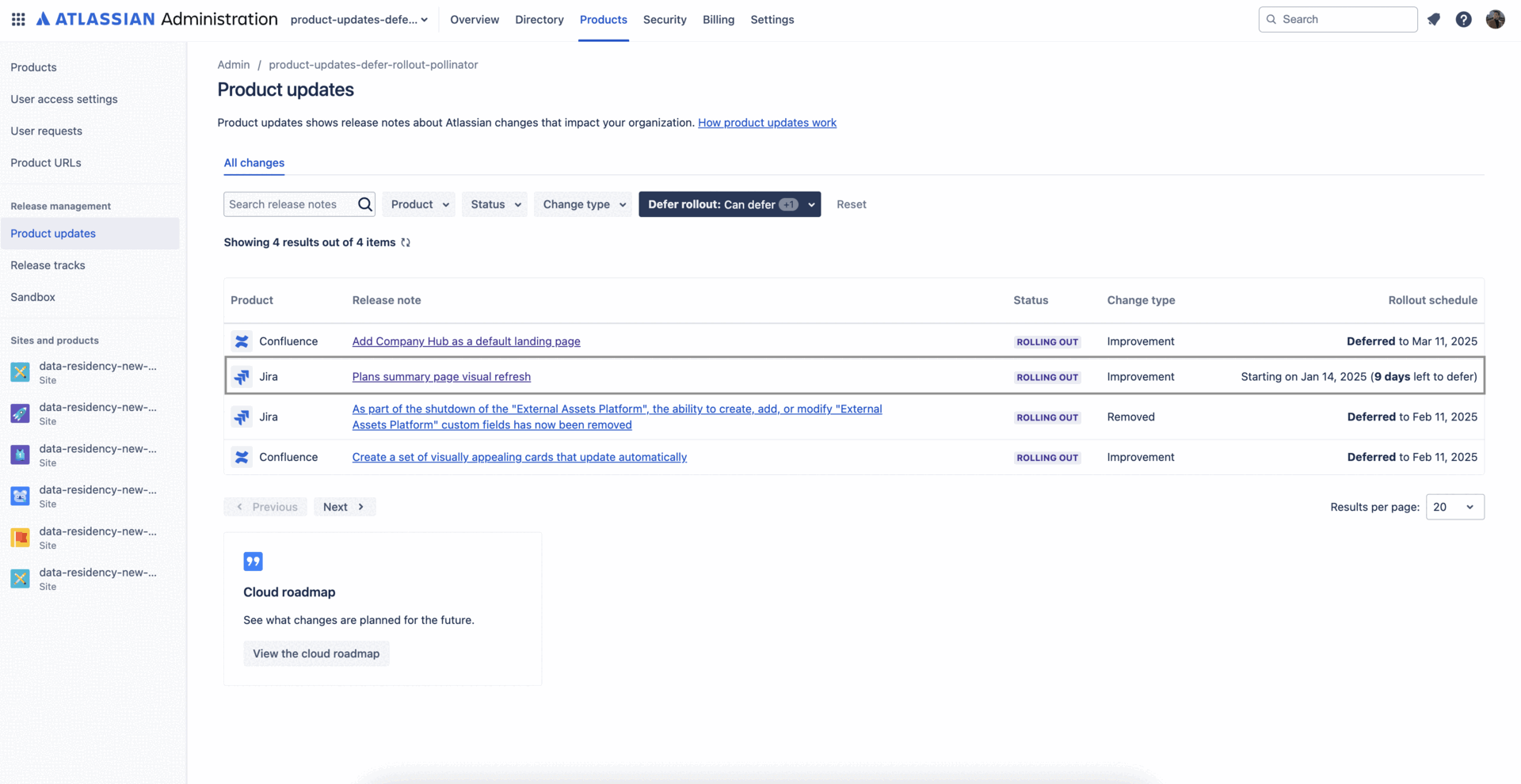Select the orange flag site icon
The height and width of the screenshot is (784, 1521).
click(x=21, y=537)
